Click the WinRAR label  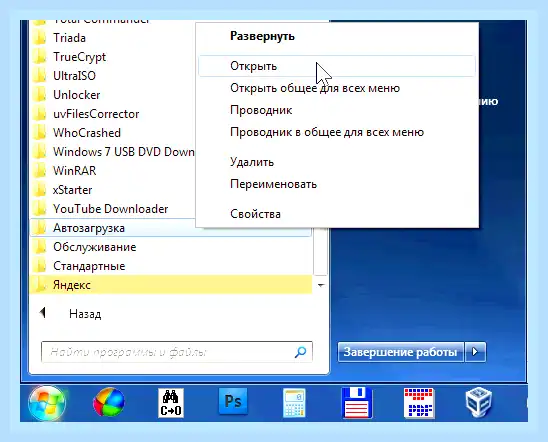point(74,171)
